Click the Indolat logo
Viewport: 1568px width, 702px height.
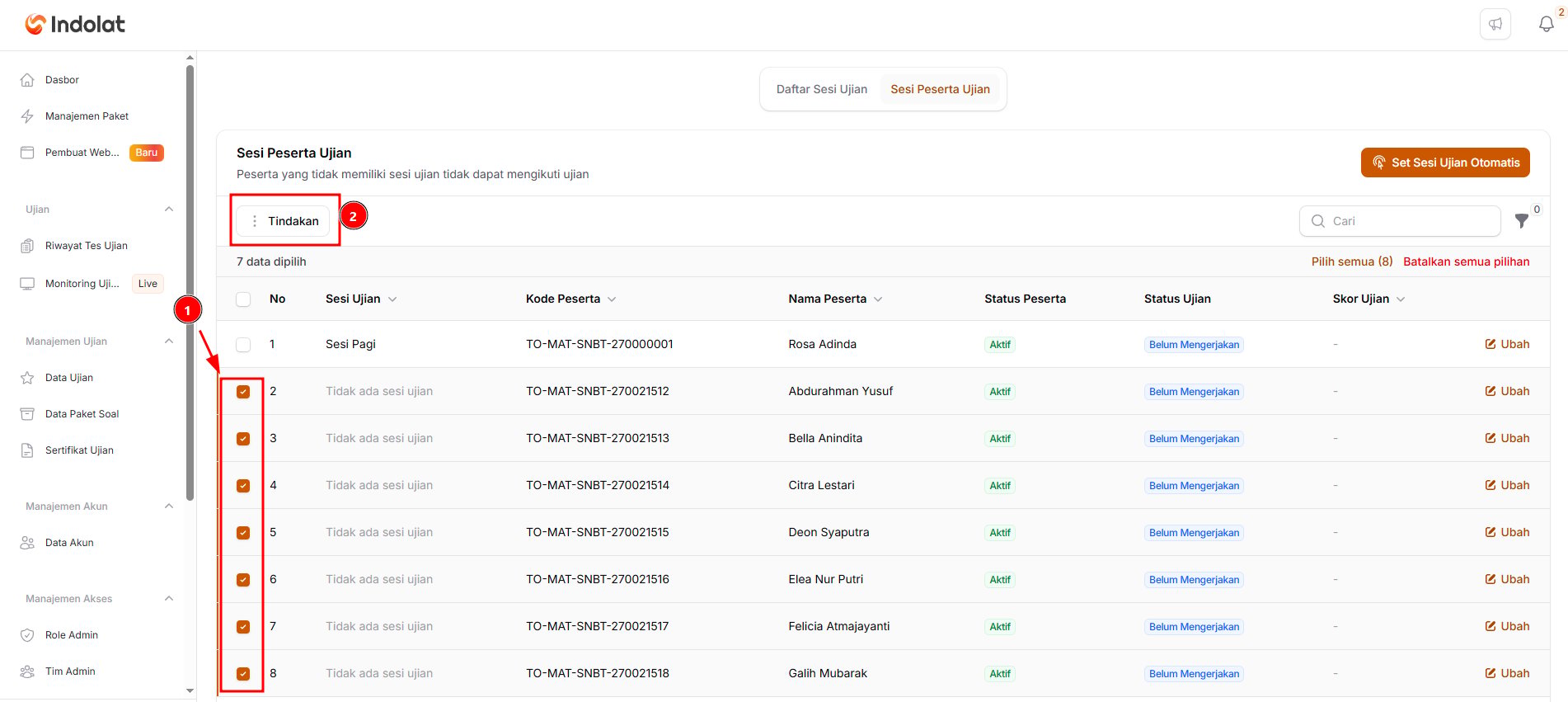pos(75,25)
